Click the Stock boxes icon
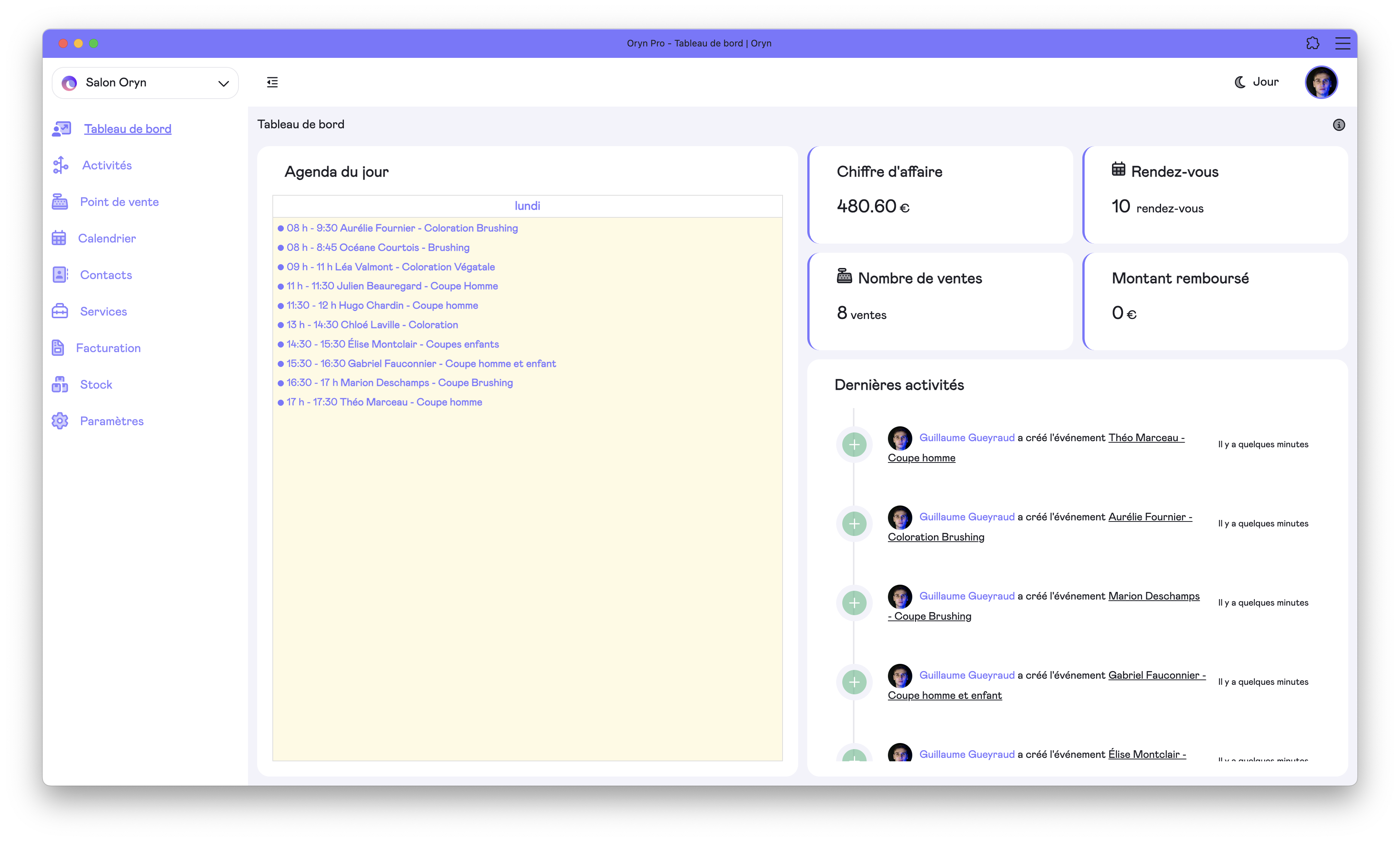Screen dimensions: 1400x842 60,385
